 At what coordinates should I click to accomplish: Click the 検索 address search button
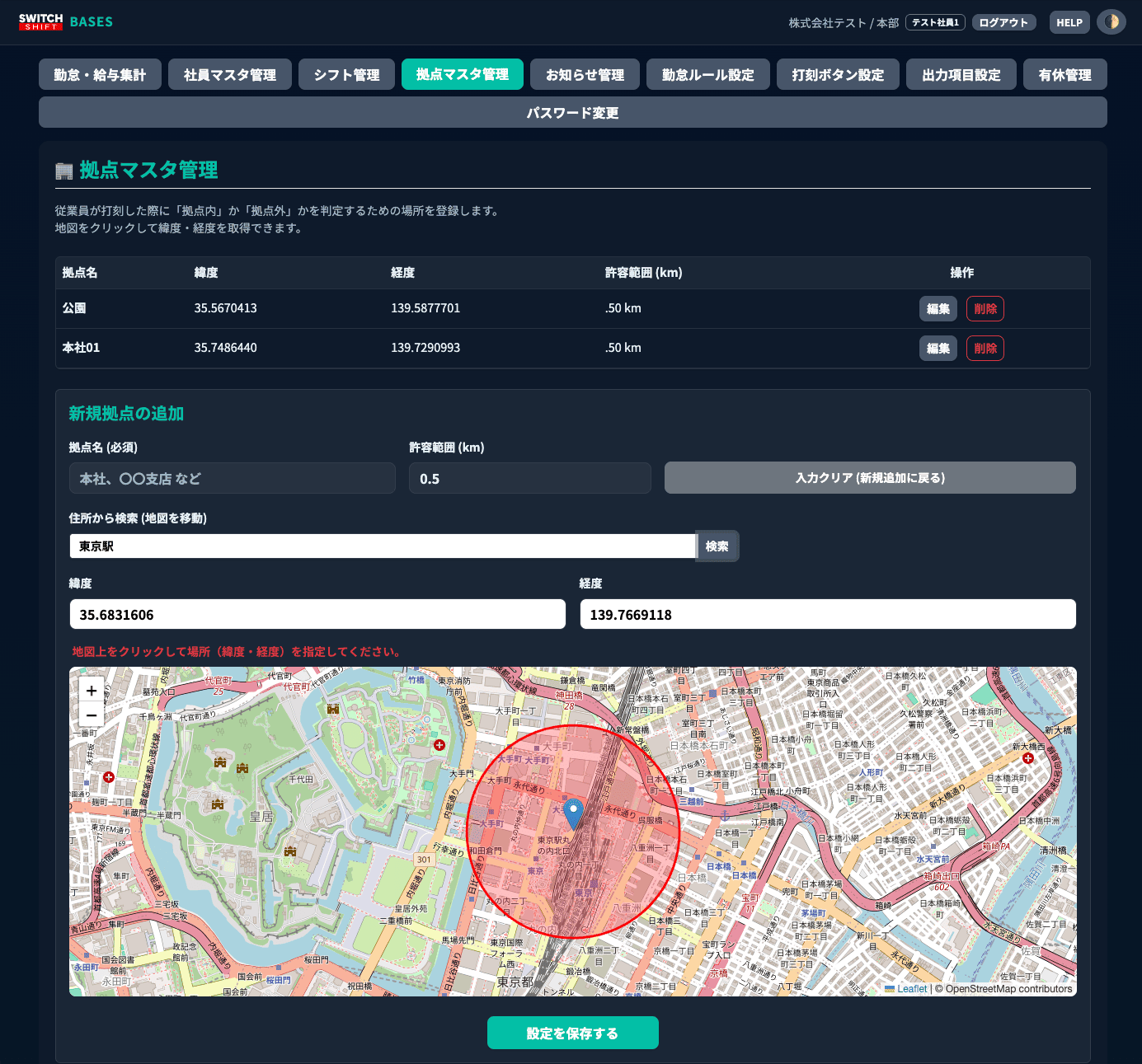click(x=717, y=546)
